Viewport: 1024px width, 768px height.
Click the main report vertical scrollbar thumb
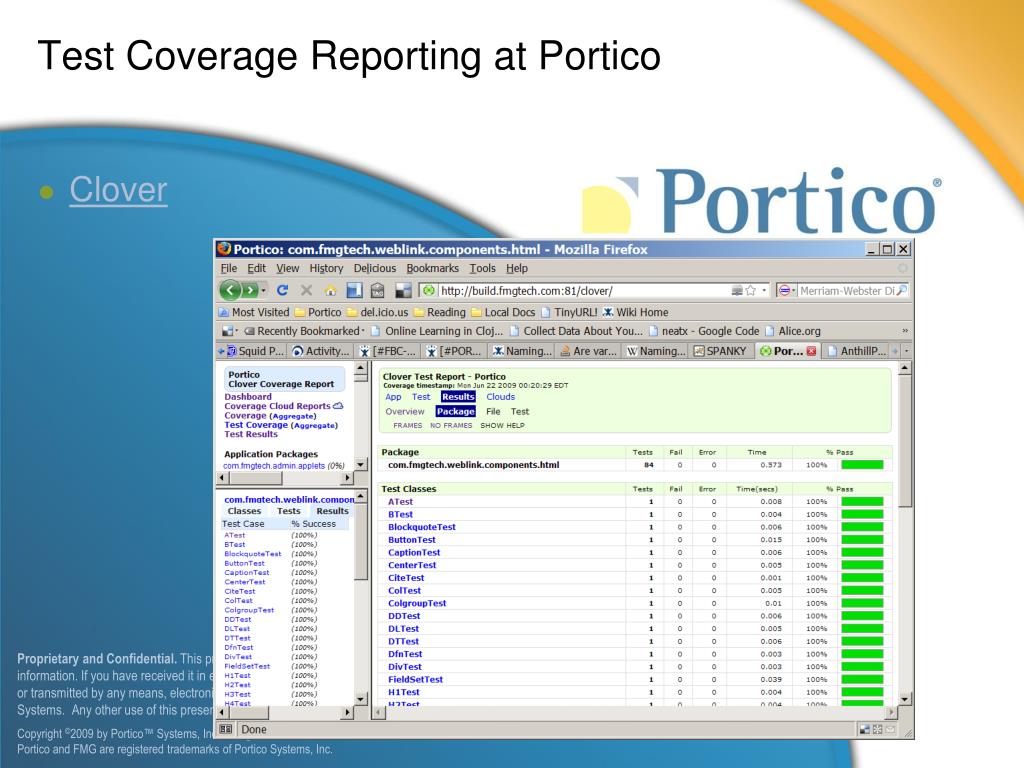[905, 440]
